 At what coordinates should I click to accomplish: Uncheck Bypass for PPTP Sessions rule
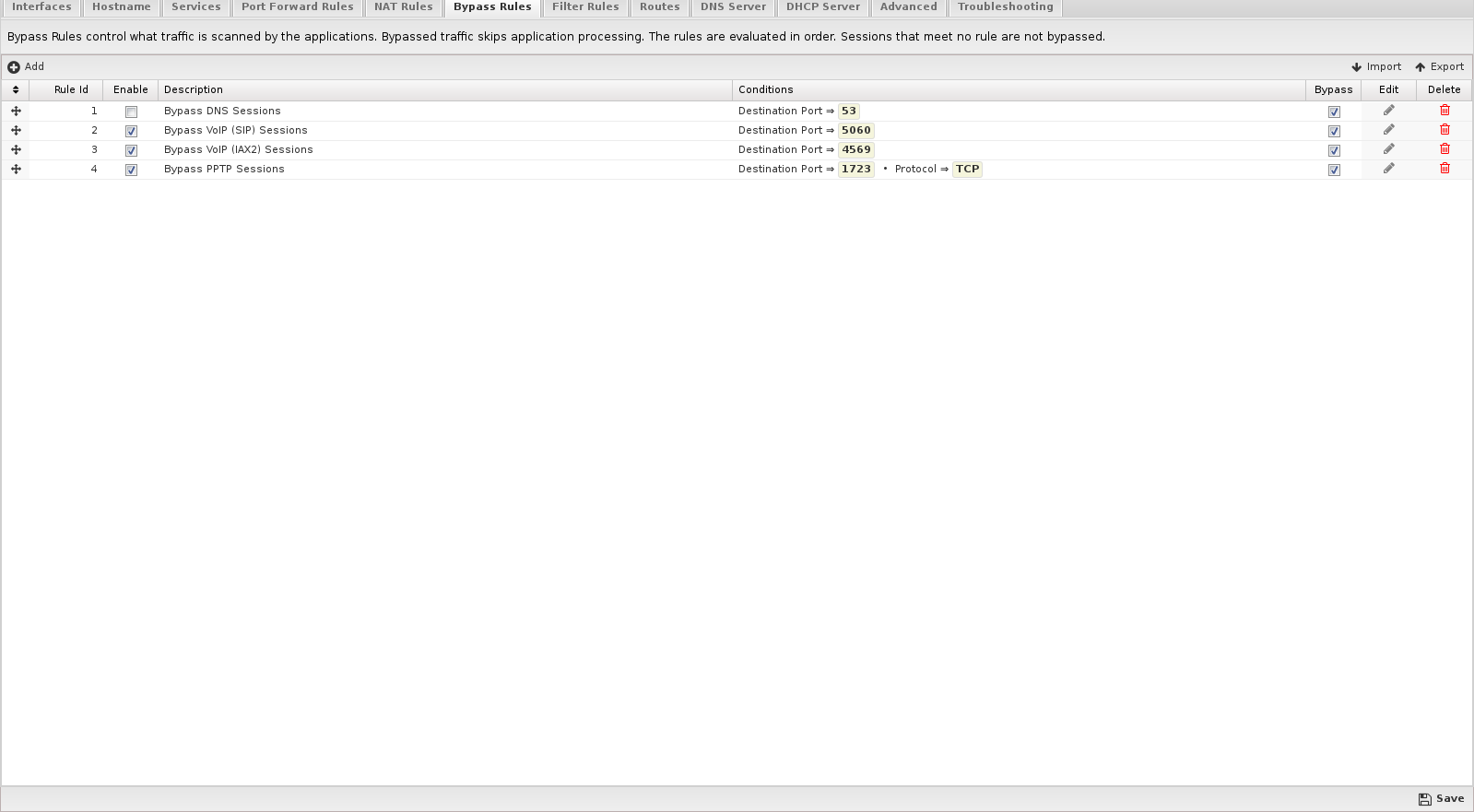1334,170
